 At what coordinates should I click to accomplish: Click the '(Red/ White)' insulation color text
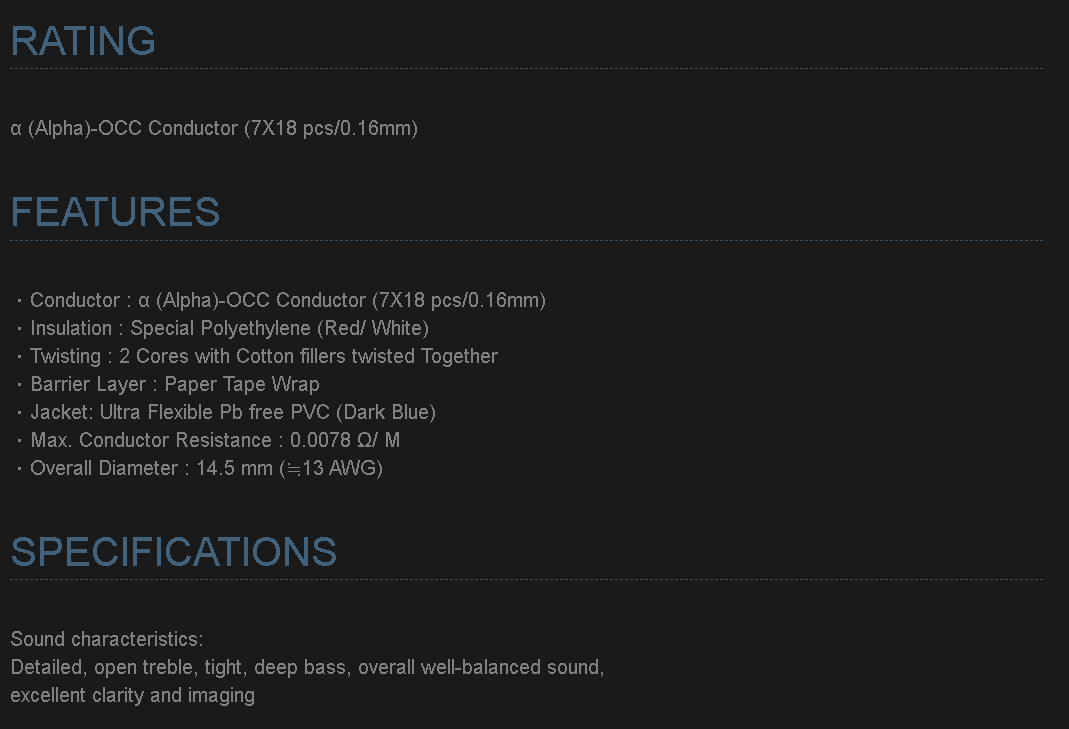pyautogui.click(x=373, y=328)
